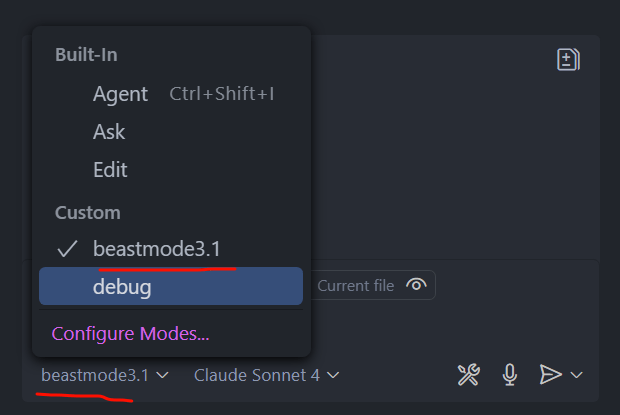The height and width of the screenshot is (415, 620).
Task: Open the Claude Sonnet 4 model dropdown
Action: click(266, 375)
